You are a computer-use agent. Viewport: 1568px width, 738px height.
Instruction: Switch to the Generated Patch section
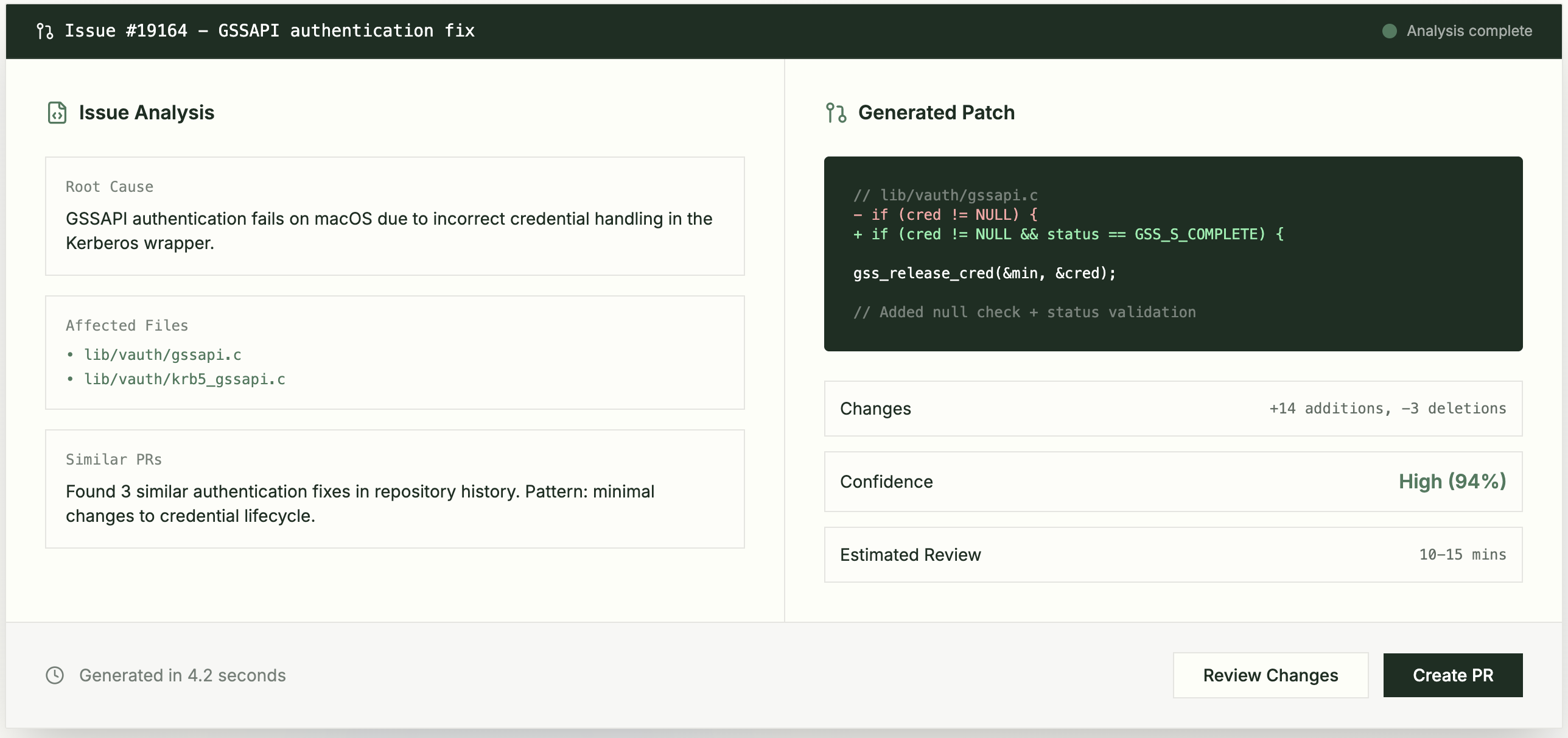pos(936,112)
